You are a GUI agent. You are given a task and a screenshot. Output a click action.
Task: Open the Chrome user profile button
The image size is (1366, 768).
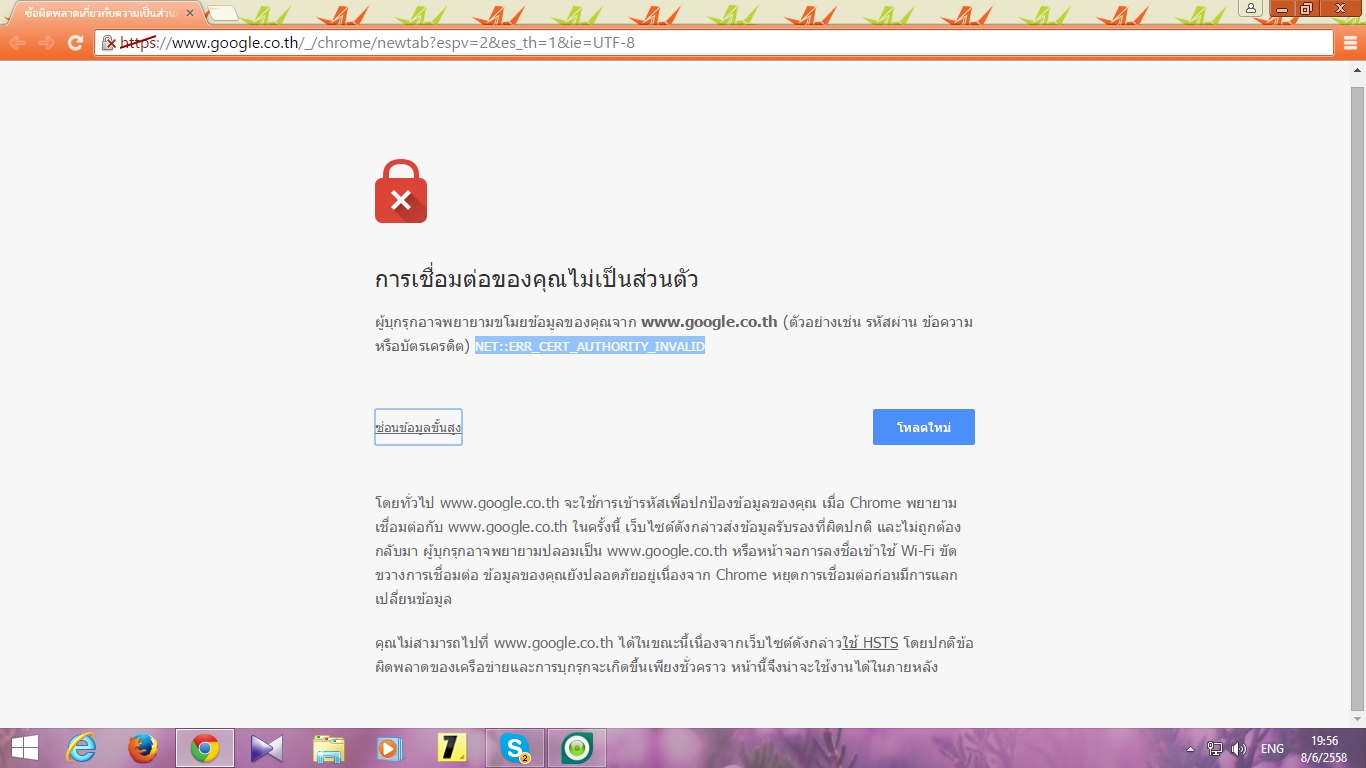(x=1251, y=8)
